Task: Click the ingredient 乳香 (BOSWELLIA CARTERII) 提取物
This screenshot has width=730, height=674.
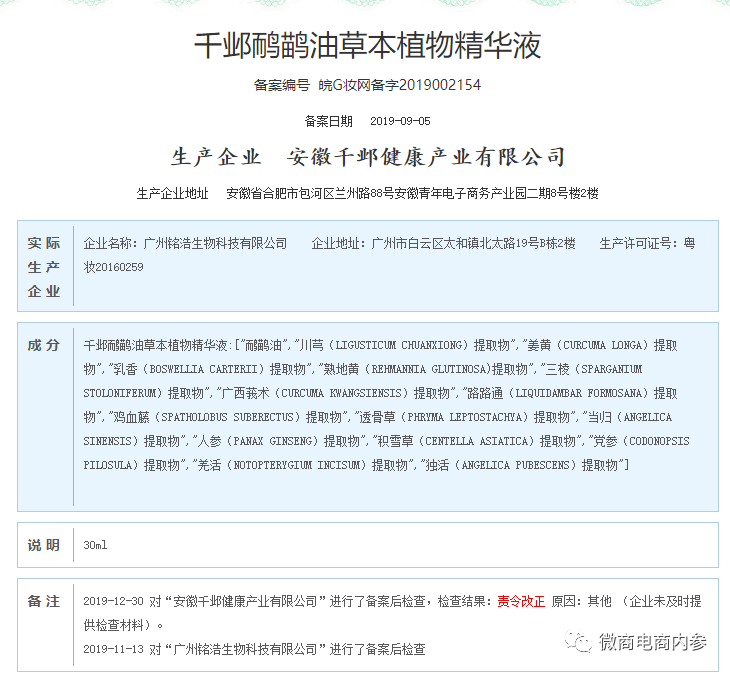Action: (210, 369)
